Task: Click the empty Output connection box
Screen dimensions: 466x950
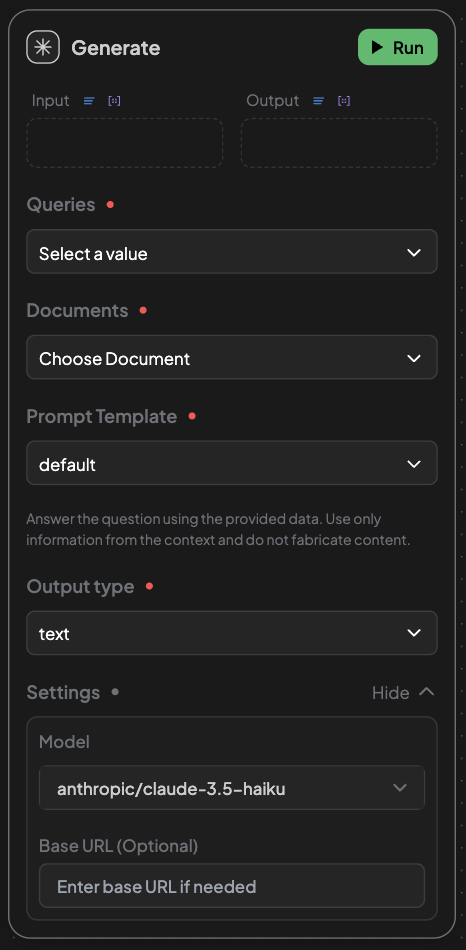Action: [x=339, y=143]
